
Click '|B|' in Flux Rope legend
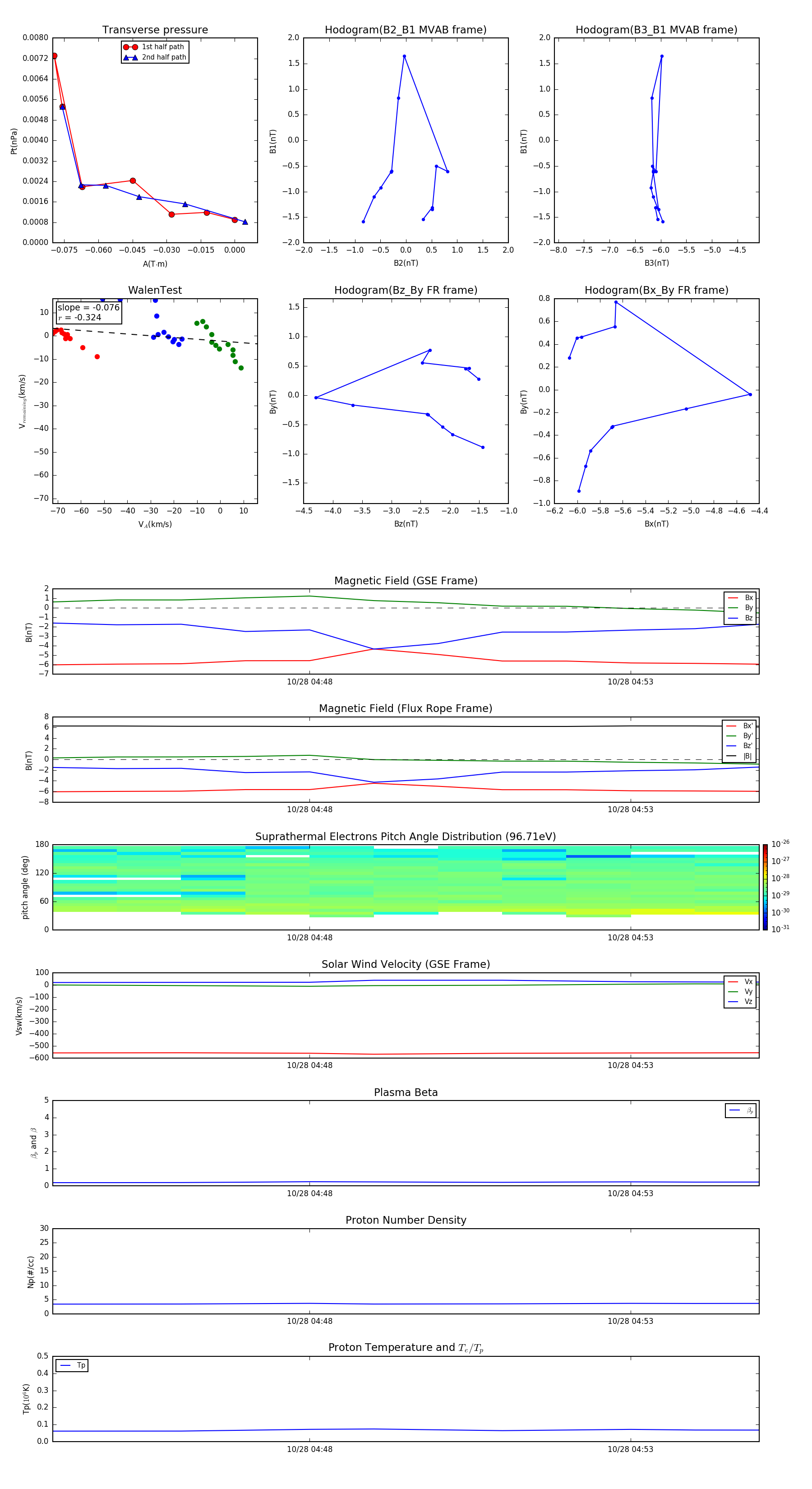click(x=740, y=756)
